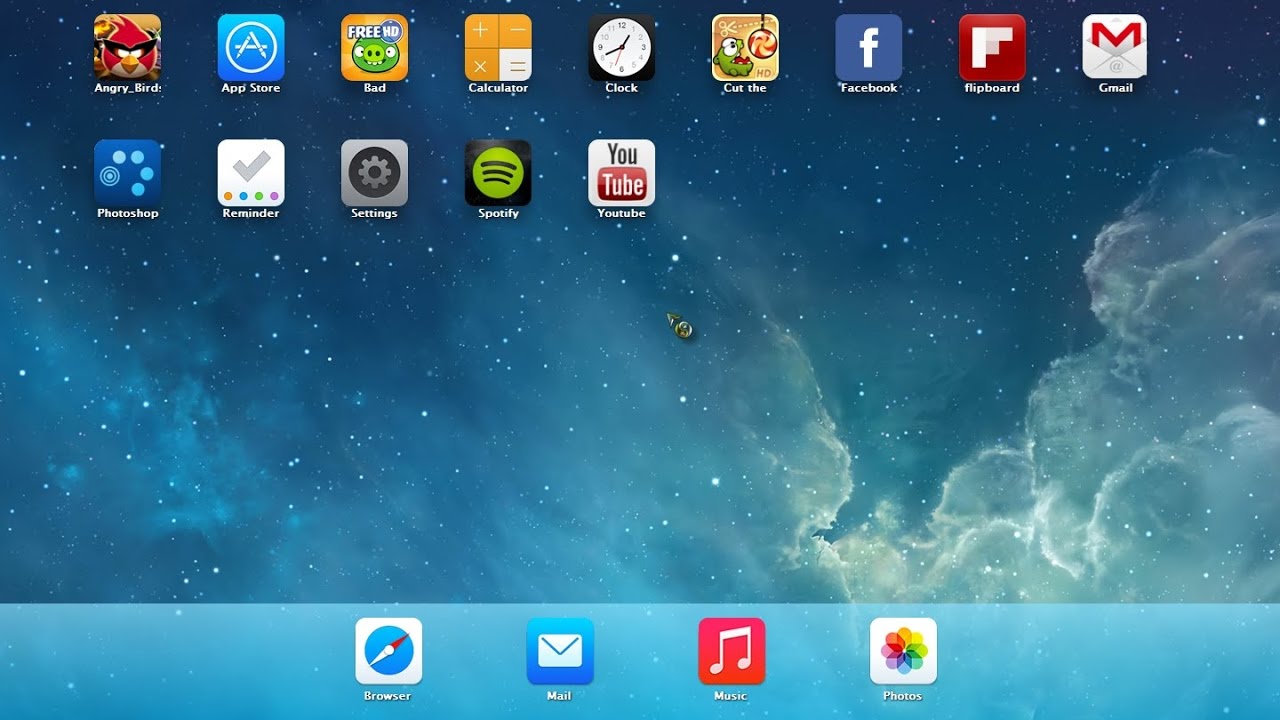Launch the Flipboard app
Viewport: 1280px width, 720px height.
tap(992, 47)
